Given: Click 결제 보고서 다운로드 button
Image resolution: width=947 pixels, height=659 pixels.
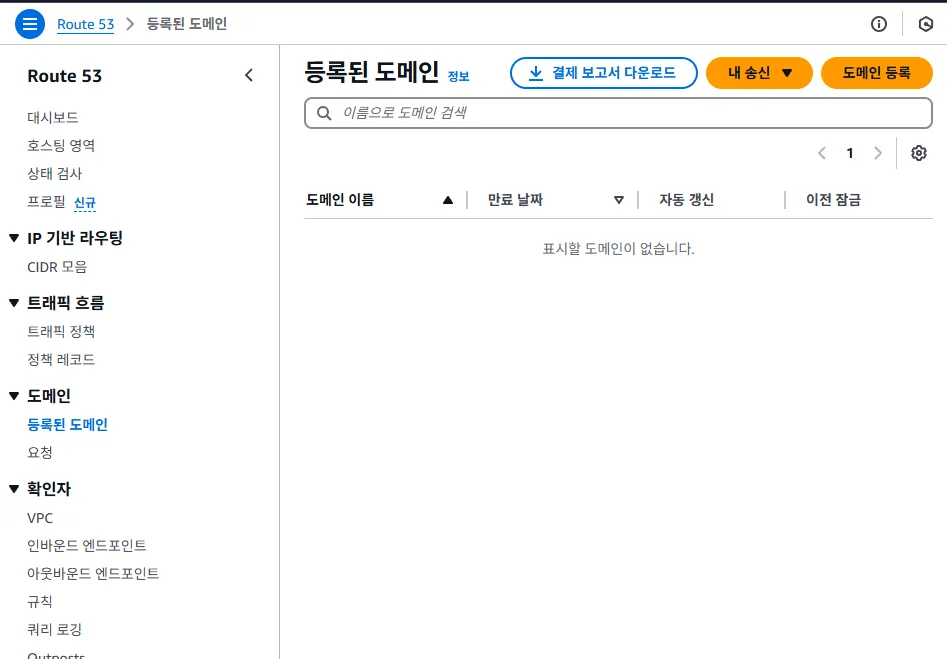Looking at the screenshot, I should pyautogui.click(x=603, y=73).
